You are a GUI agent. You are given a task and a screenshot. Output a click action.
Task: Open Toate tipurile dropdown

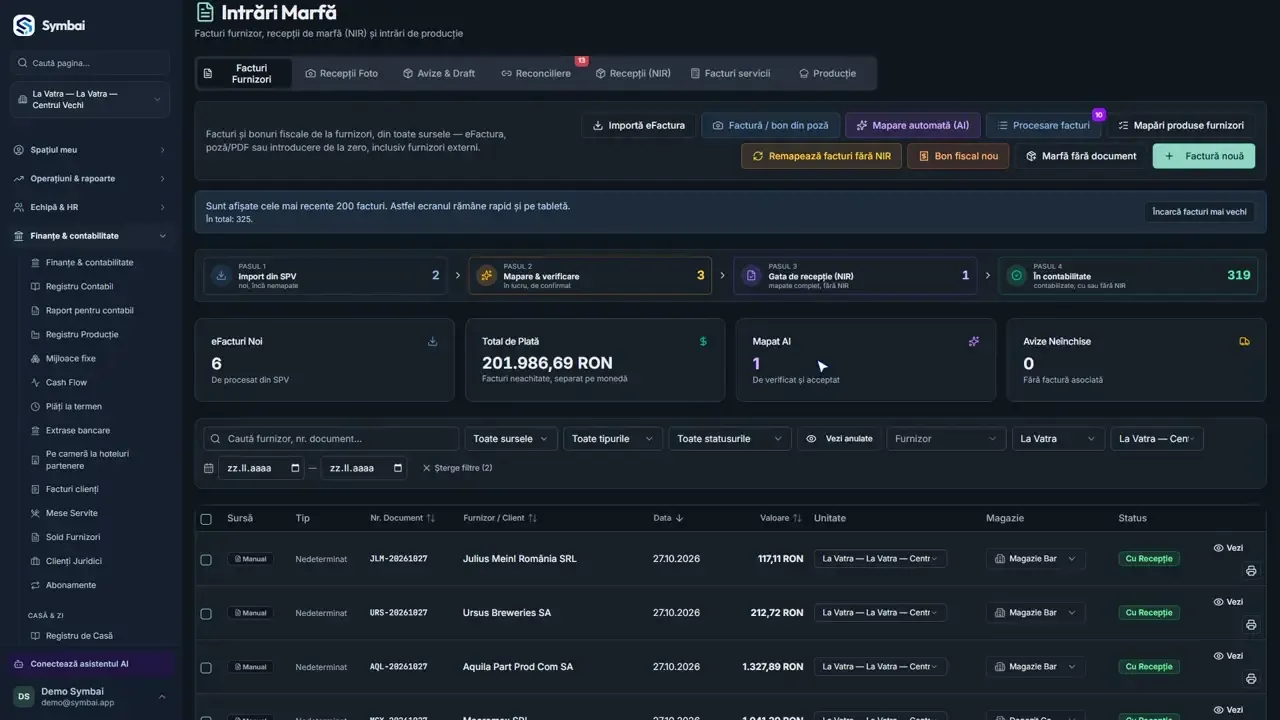[613, 439]
